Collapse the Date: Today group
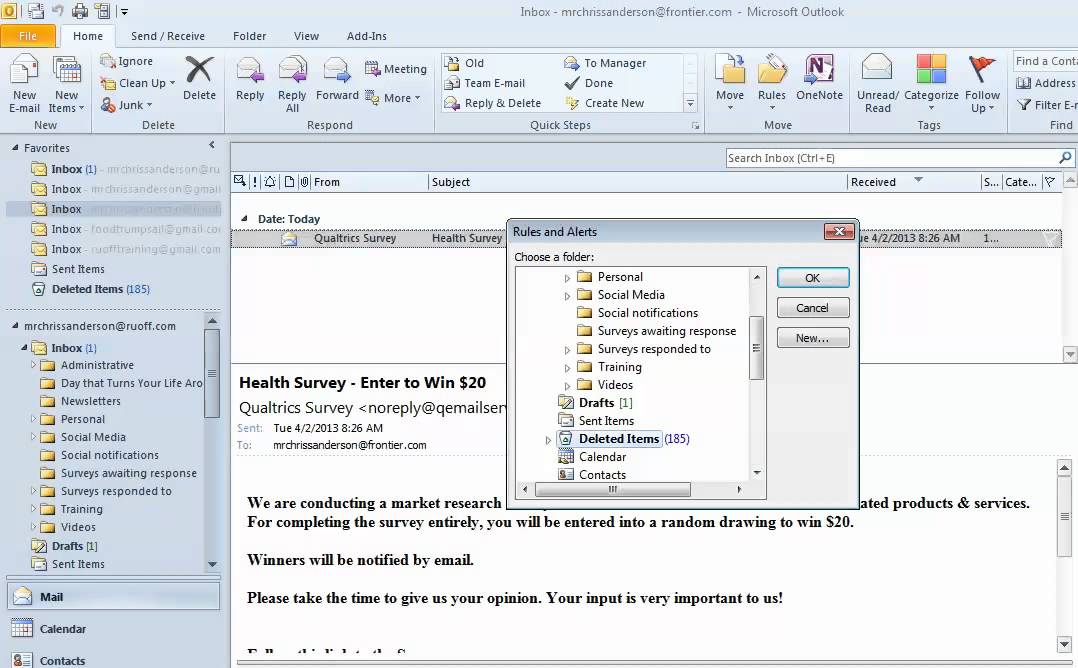This screenshot has width=1078, height=668. [244, 219]
